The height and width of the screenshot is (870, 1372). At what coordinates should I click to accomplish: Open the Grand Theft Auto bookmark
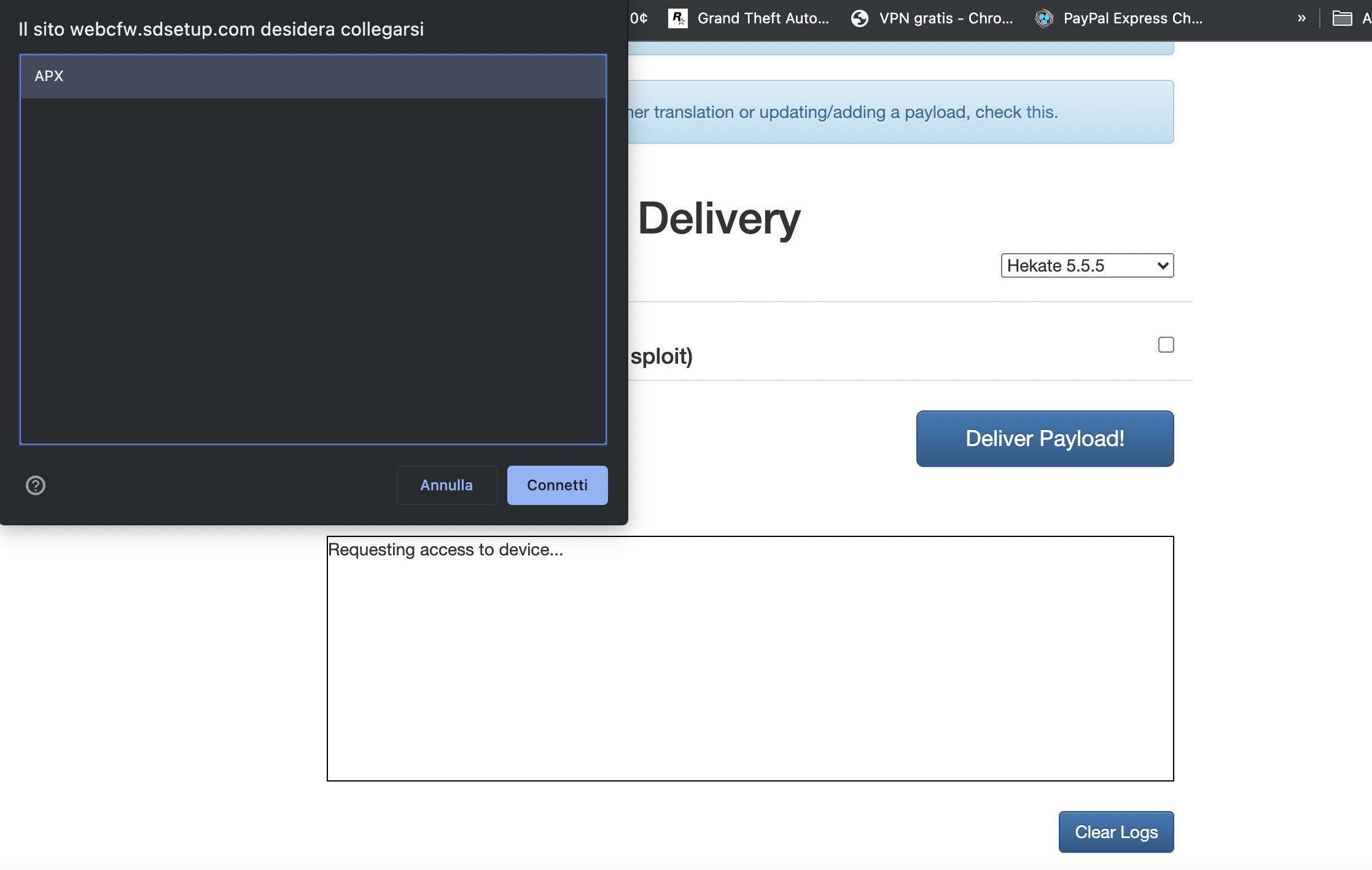pos(749,18)
